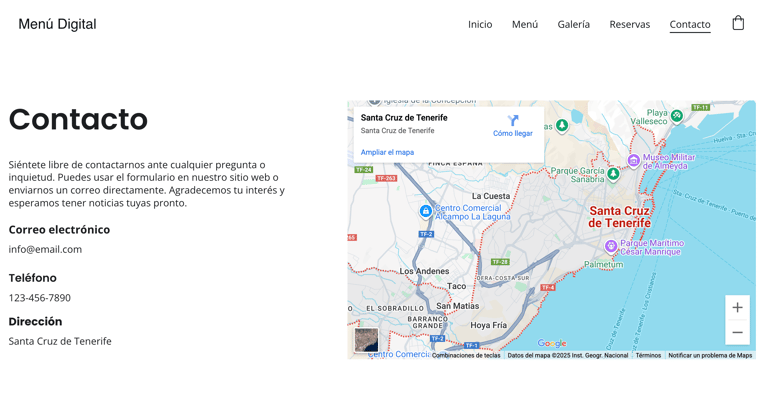Click the Cómo llegar directions arrow icon
Image resolution: width=768 pixels, height=406 pixels.
(513, 120)
